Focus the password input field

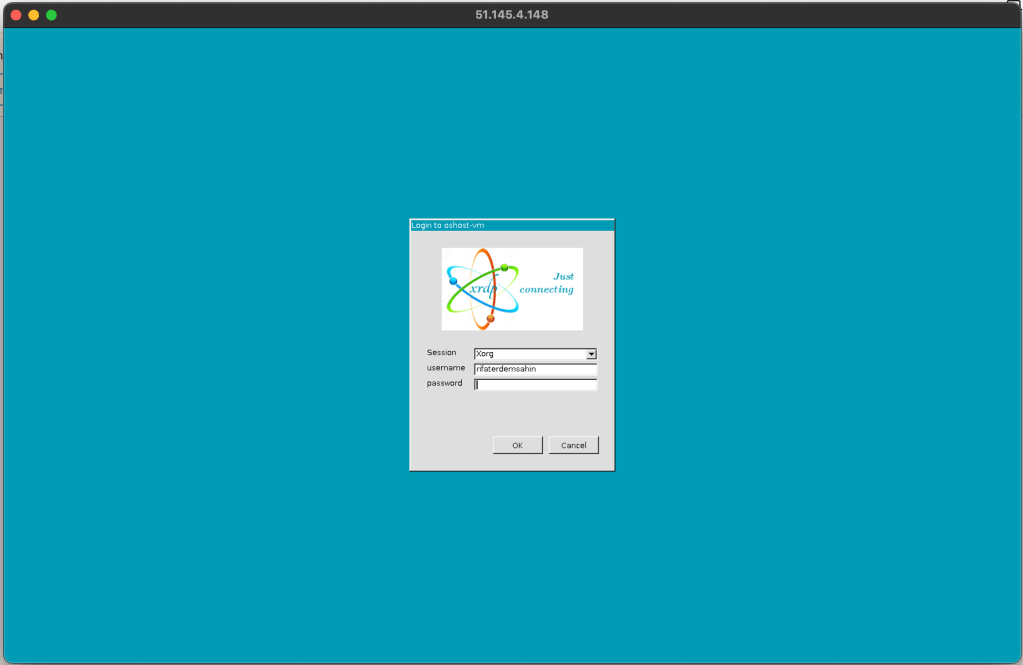pyautogui.click(x=535, y=384)
